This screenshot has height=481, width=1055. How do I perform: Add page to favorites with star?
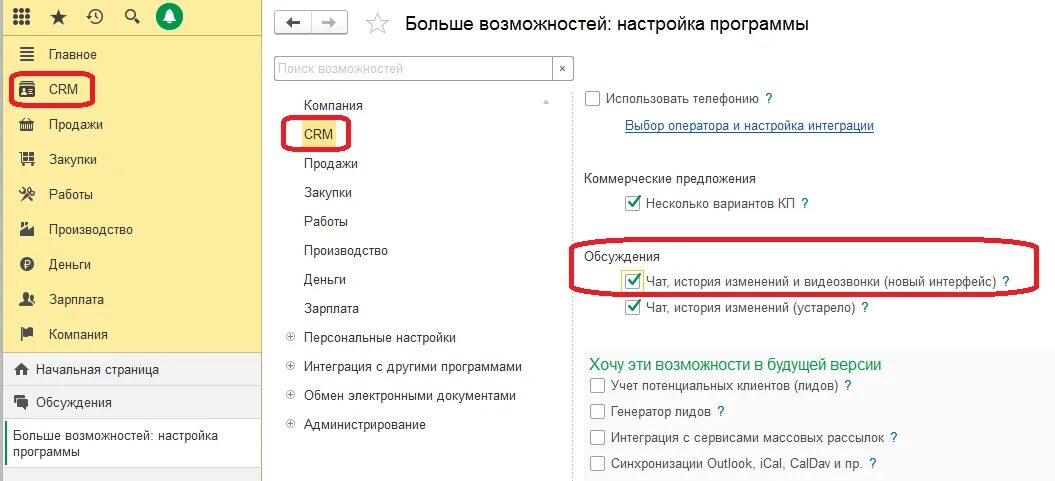377,24
